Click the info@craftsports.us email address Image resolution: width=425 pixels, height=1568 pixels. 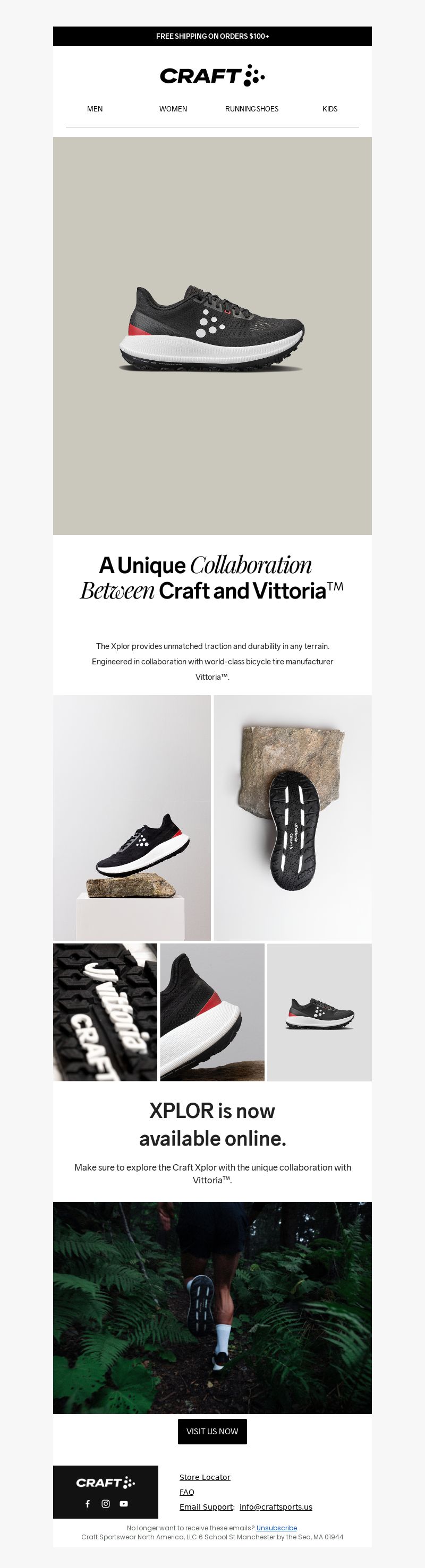[276, 1506]
